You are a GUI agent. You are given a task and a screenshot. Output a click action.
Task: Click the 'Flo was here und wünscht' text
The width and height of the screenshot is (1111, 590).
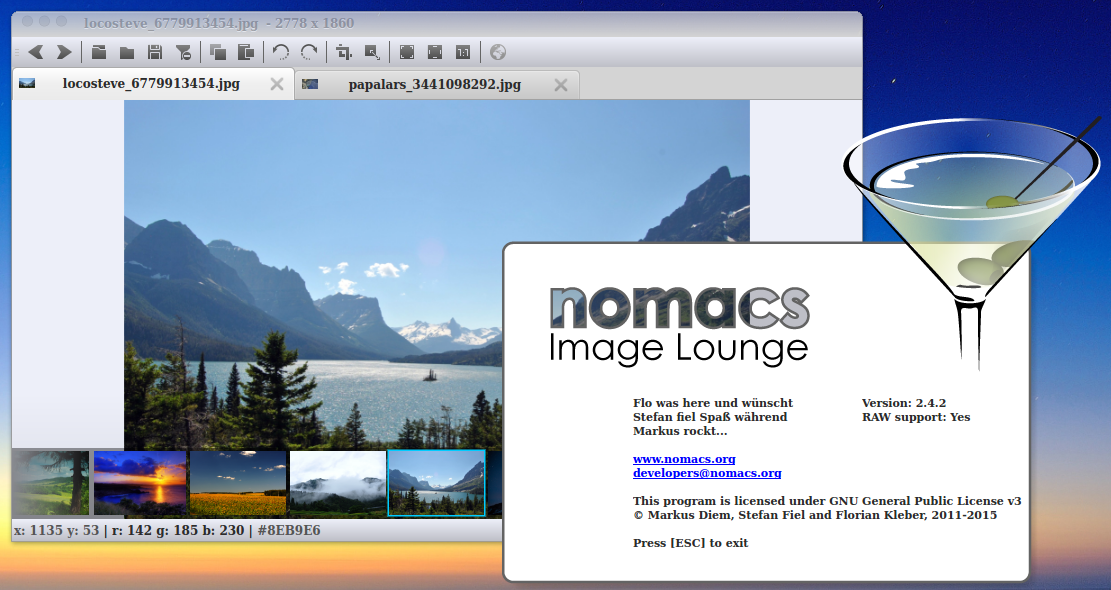(713, 403)
